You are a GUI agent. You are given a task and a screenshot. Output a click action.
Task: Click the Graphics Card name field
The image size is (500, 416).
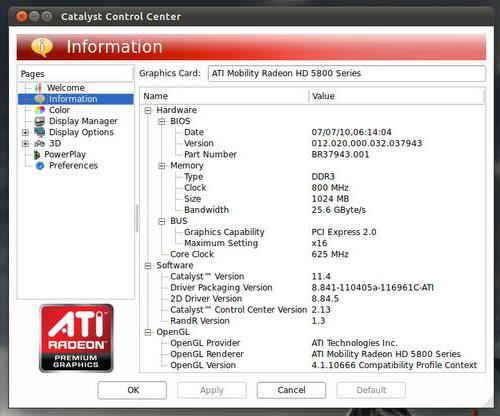(x=347, y=73)
